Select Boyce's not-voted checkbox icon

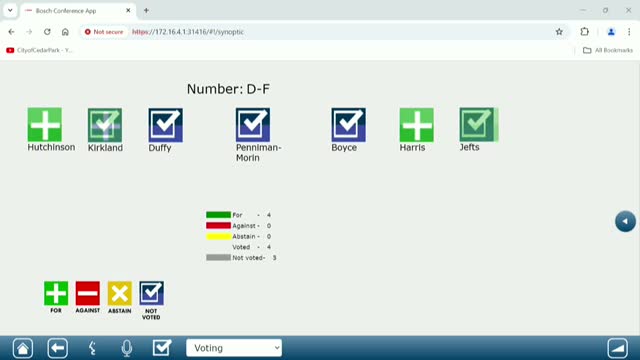pos(348,125)
